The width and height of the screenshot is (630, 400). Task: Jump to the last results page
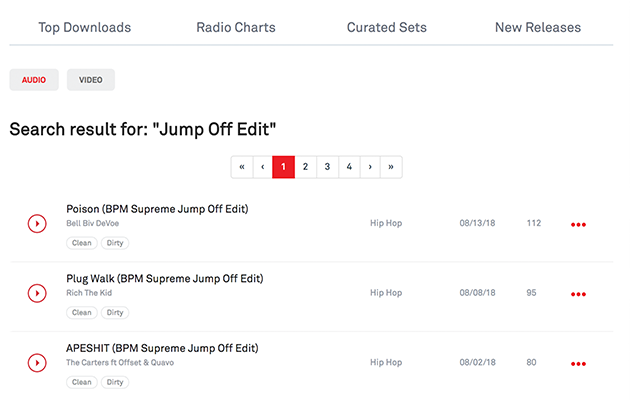pos(391,167)
